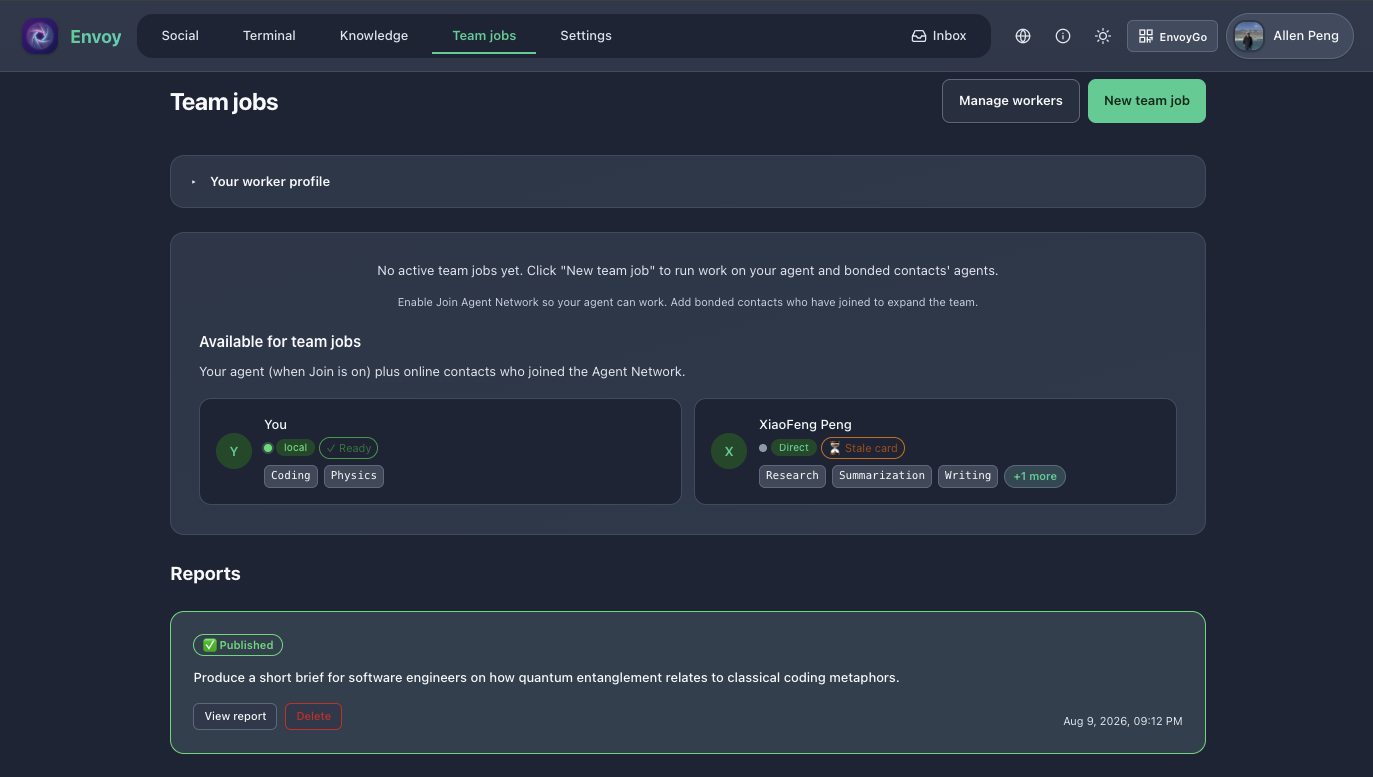Viewport: 1373px width, 777px height.
Task: Open the Knowledge tab
Action: pos(374,36)
